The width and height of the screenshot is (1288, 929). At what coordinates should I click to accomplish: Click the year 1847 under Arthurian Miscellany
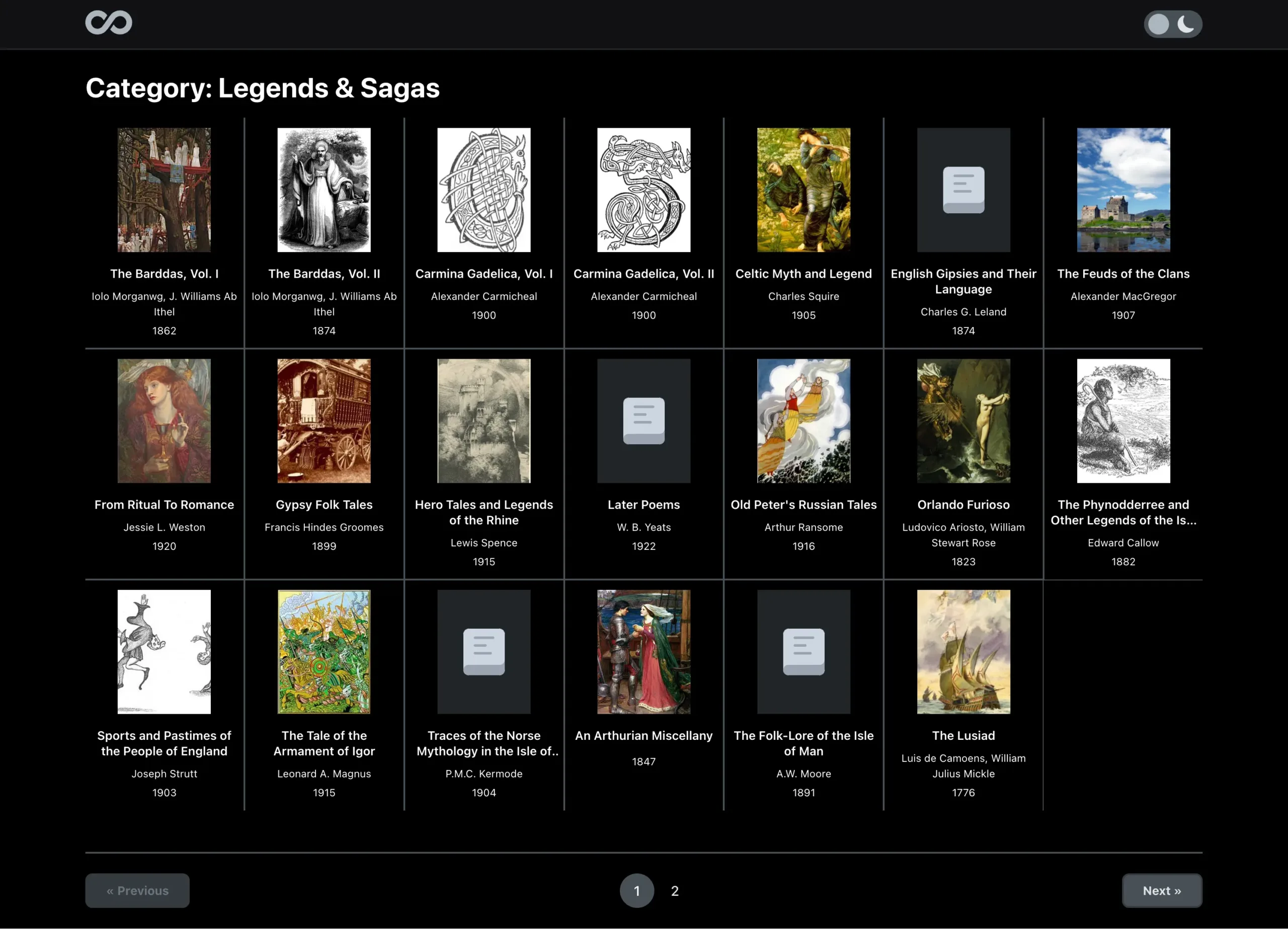pos(643,762)
